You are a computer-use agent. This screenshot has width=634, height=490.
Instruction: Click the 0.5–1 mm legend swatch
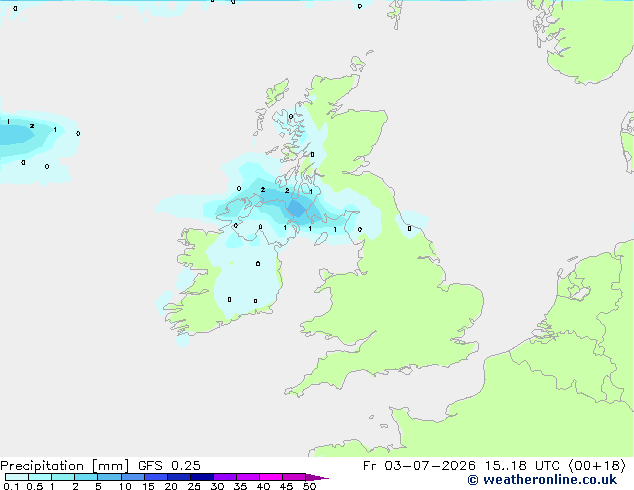(40, 477)
